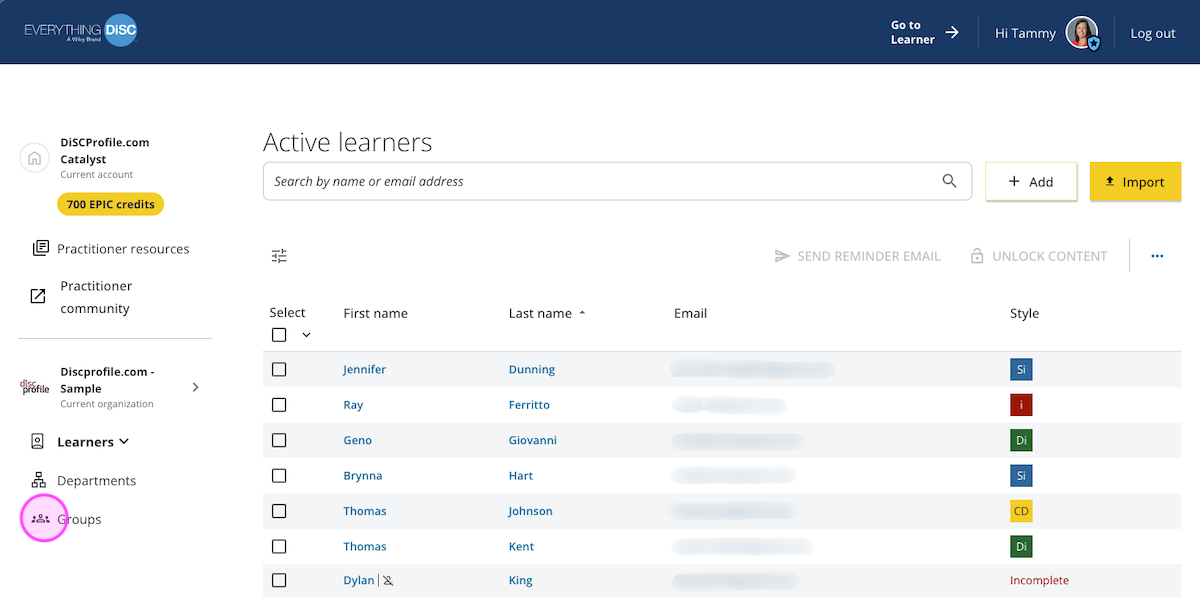Click the muted bell icon next to Dylan
The image size is (1200, 598).
[388, 580]
